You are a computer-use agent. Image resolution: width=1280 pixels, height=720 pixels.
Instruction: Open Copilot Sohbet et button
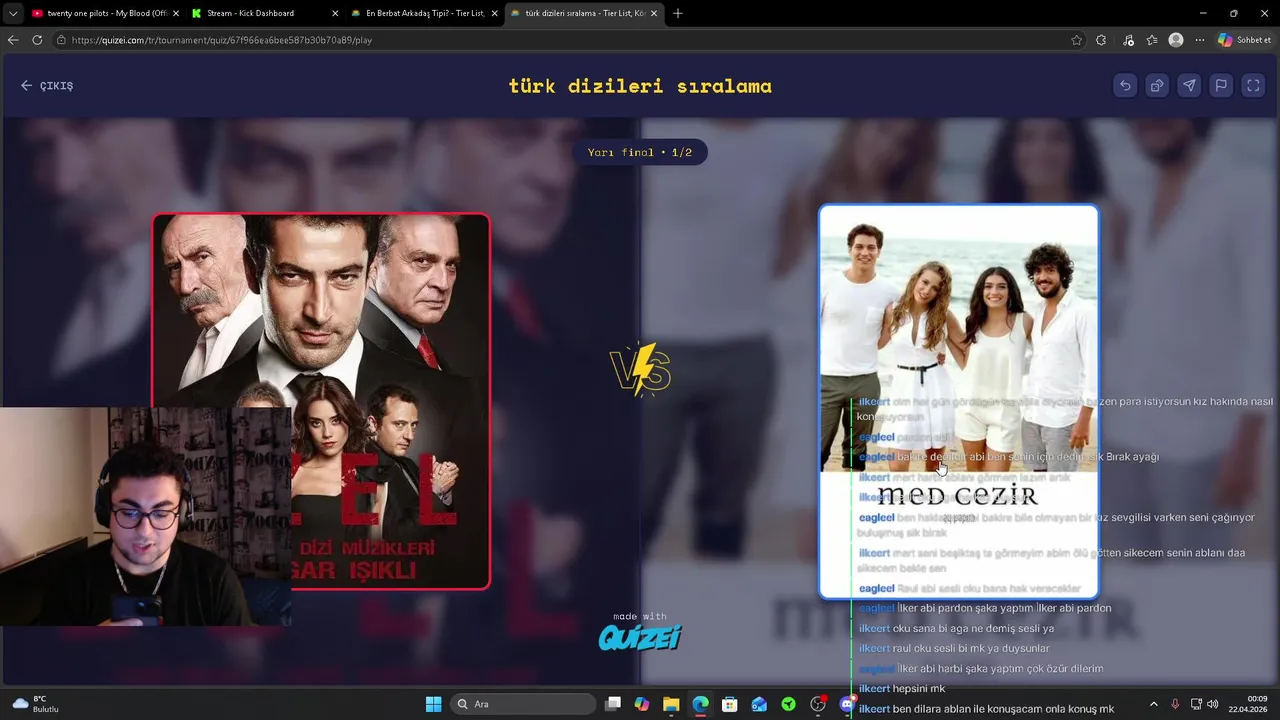[x=1244, y=40]
